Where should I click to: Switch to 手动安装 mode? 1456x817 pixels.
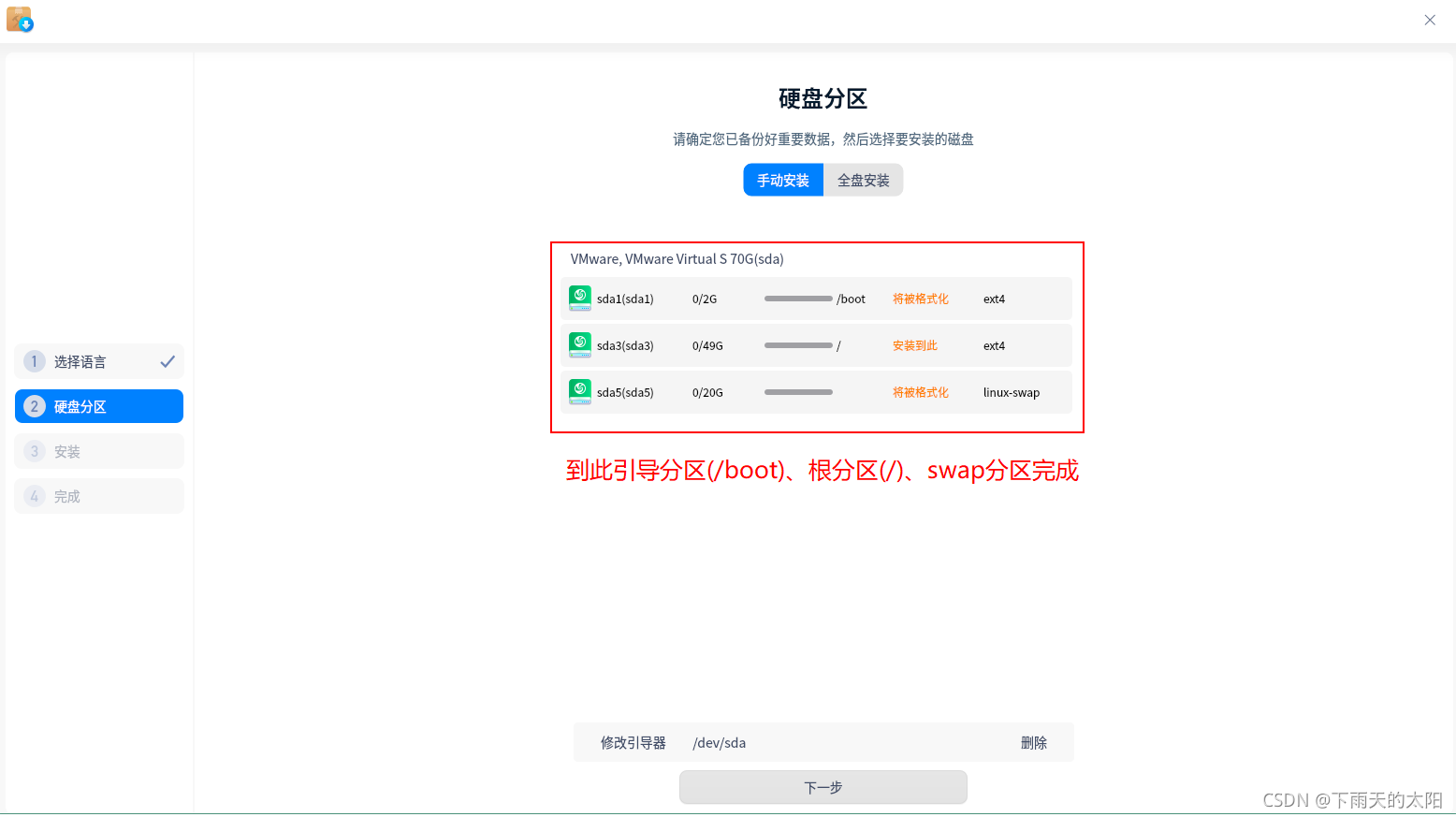pos(783,180)
